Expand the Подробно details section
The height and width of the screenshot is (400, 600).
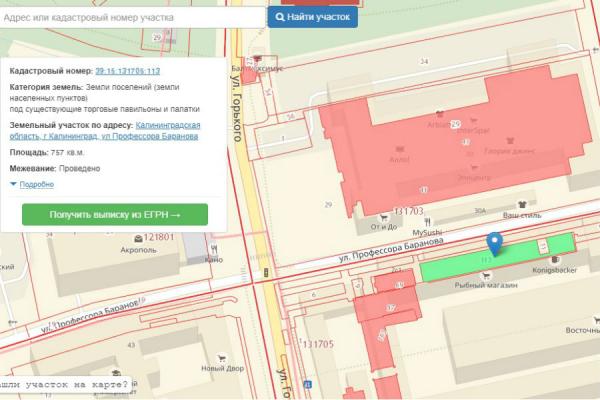click(x=32, y=184)
